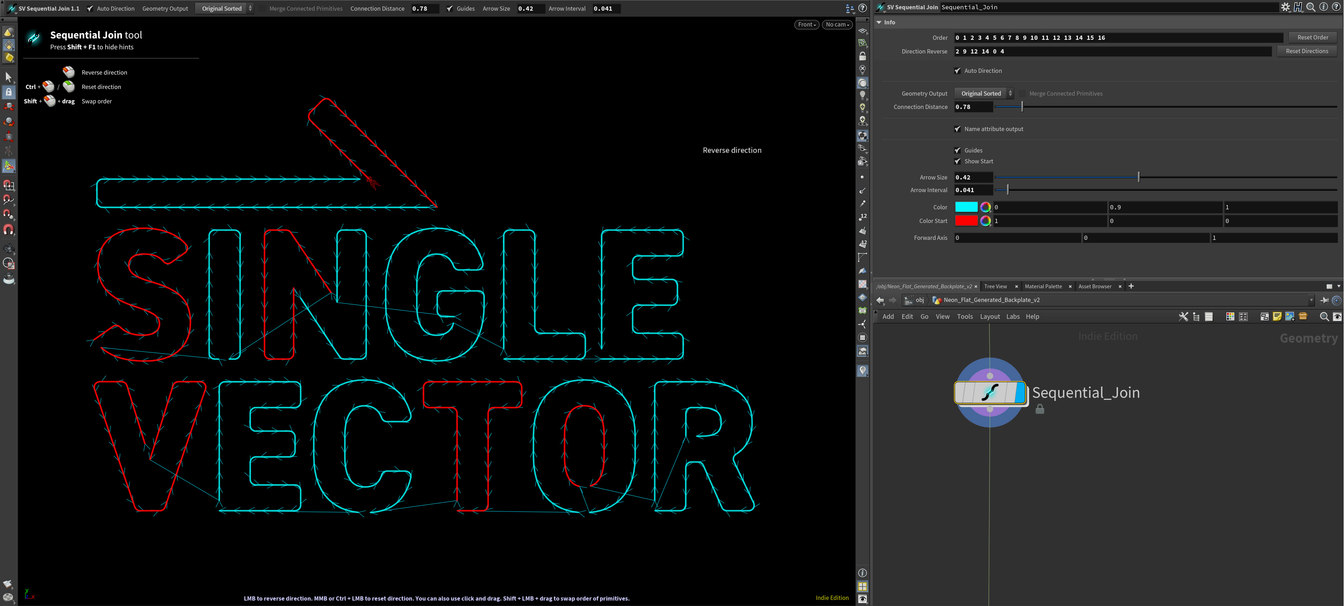Open the SV Sequential Join online help icon
1344x606 pixels.
coord(1337,7)
